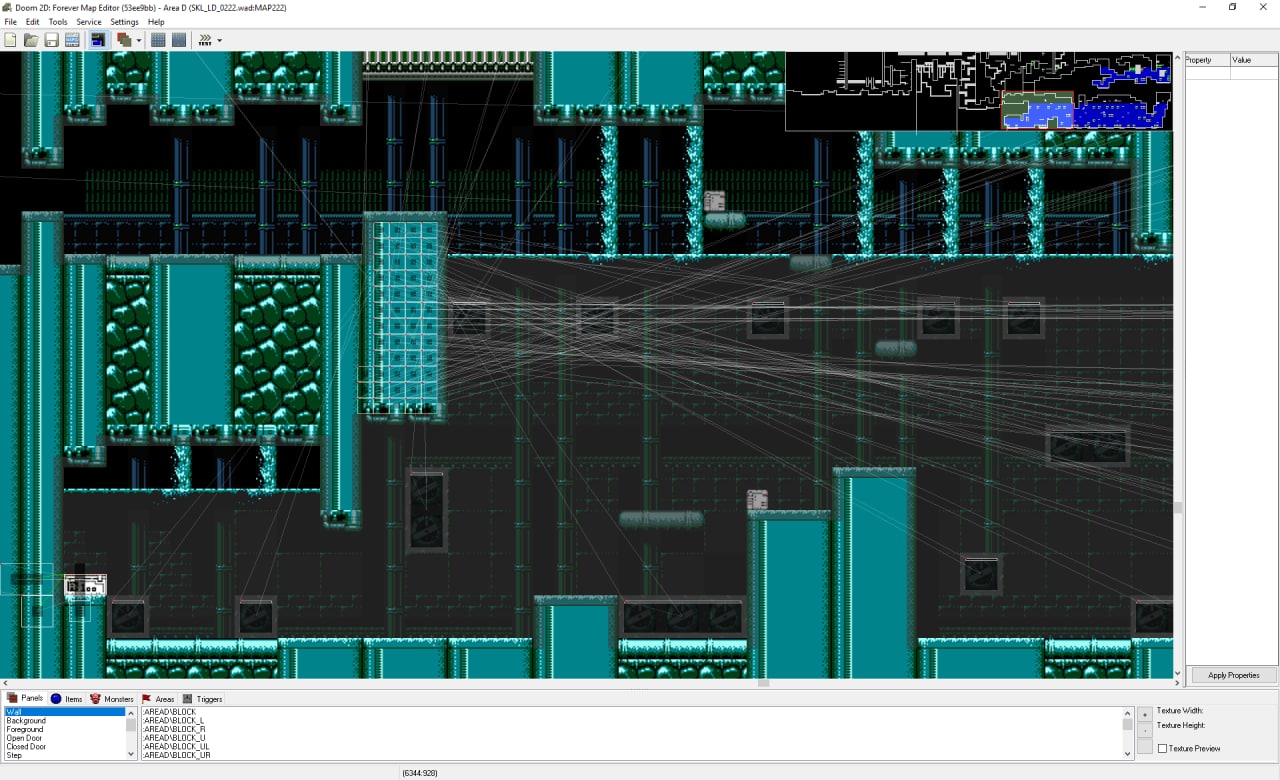Open the File menu
The height and width of the screenshot is (780, 1280).
[10, 22]
